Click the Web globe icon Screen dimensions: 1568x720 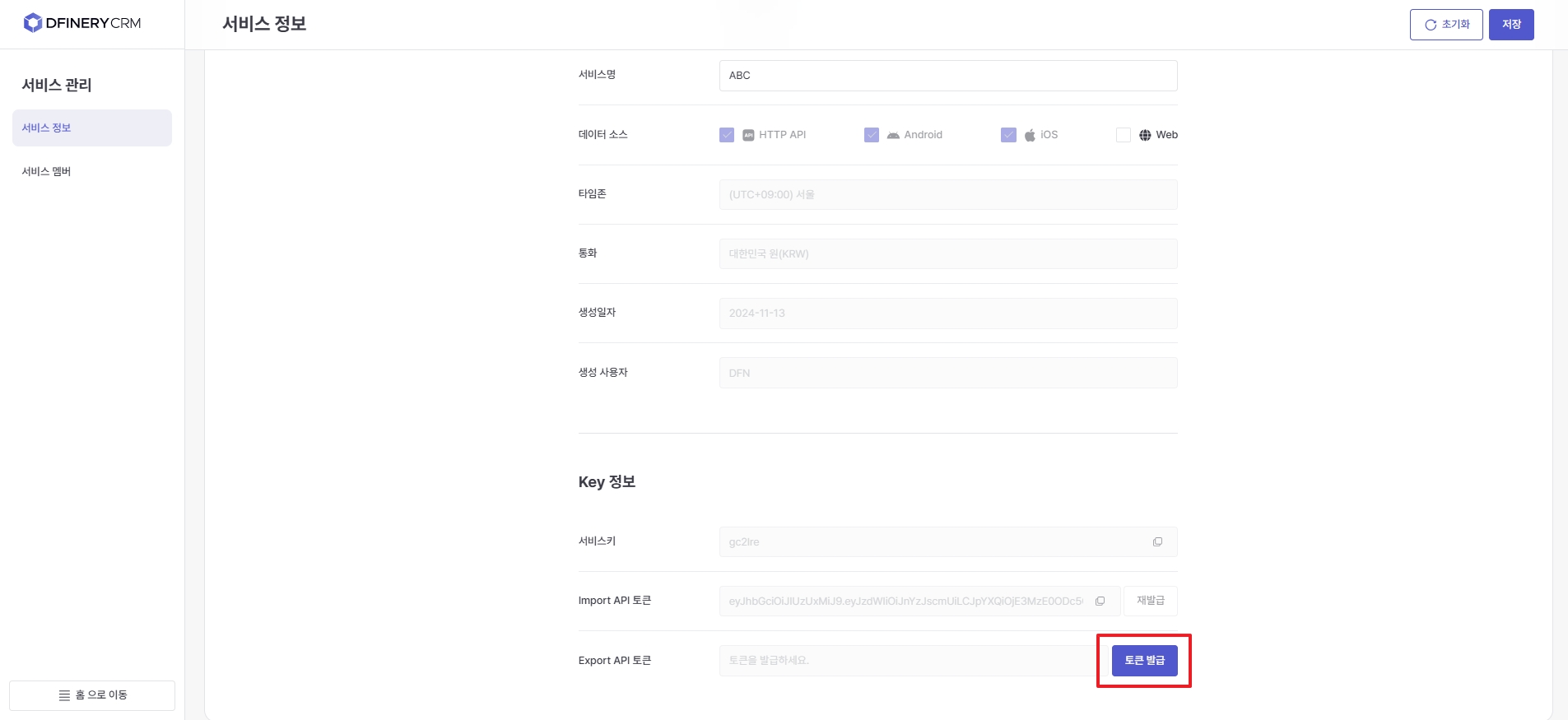(1145, 136)
